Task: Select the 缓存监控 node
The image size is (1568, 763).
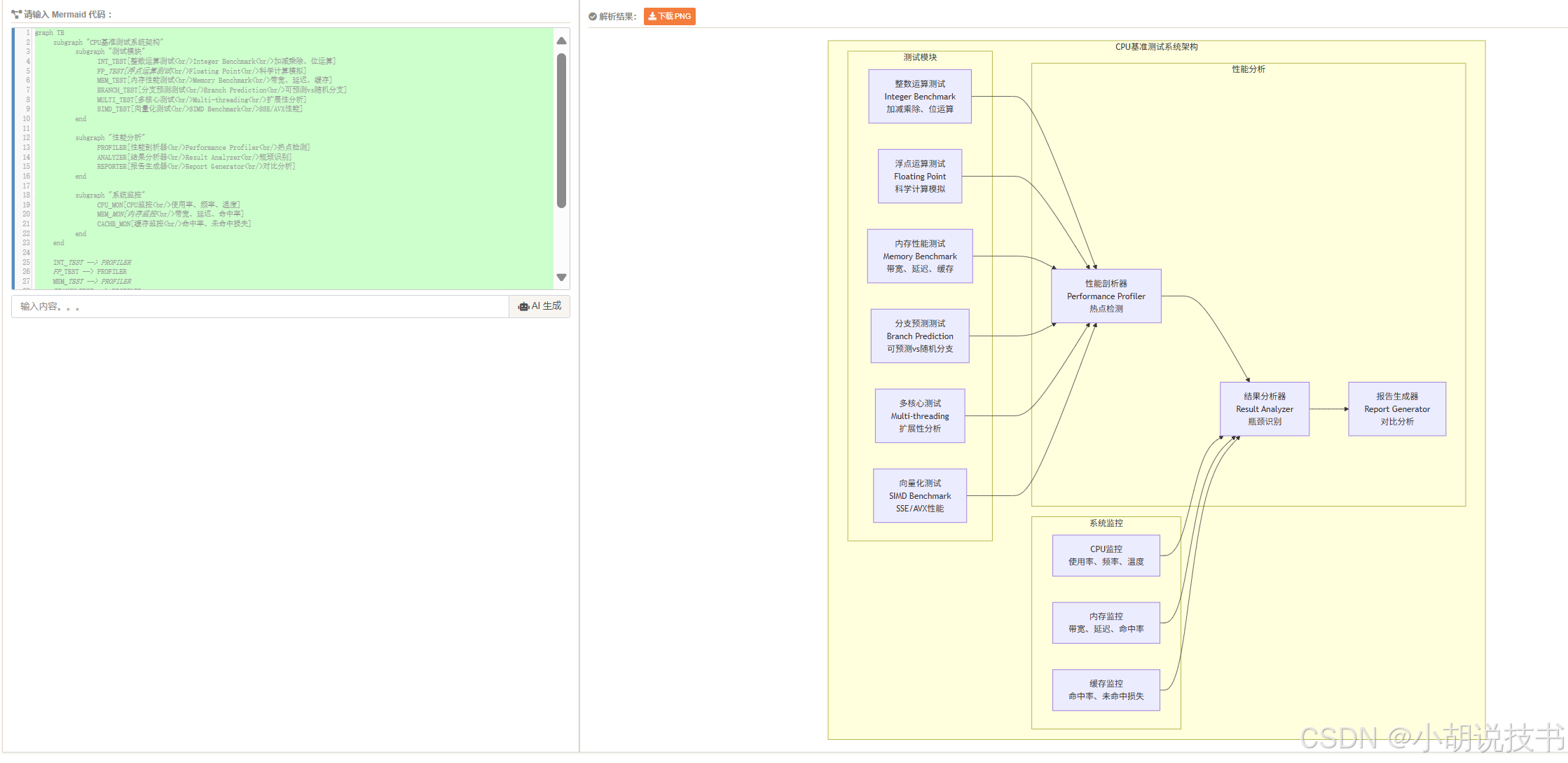Action: (x=1106, y=690)
